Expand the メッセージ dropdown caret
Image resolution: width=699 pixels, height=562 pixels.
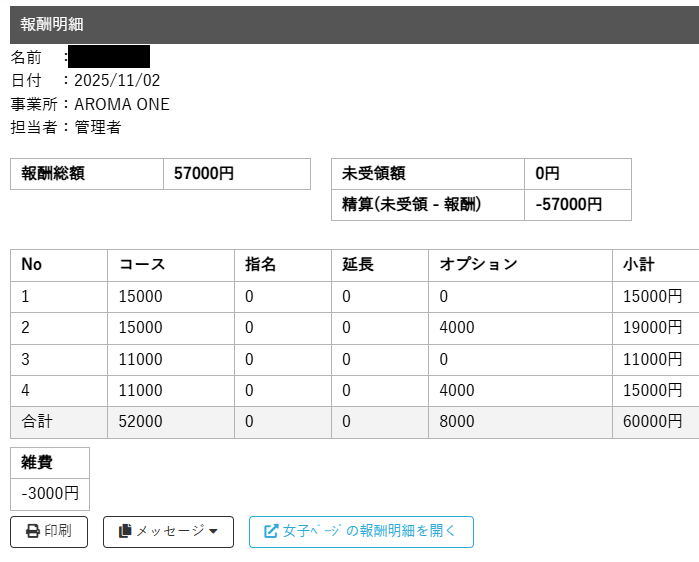(213, 532)
